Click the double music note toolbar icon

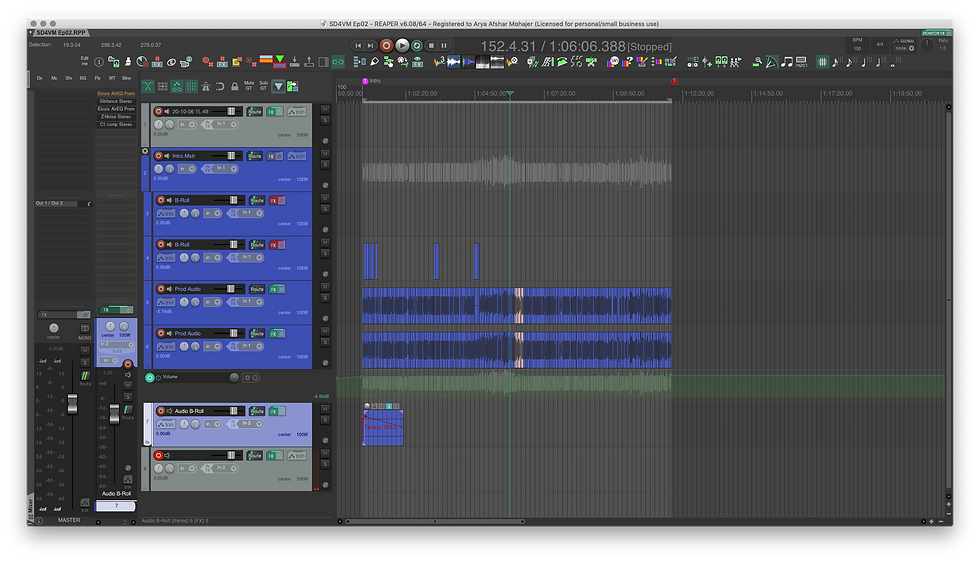coord(787,62)
